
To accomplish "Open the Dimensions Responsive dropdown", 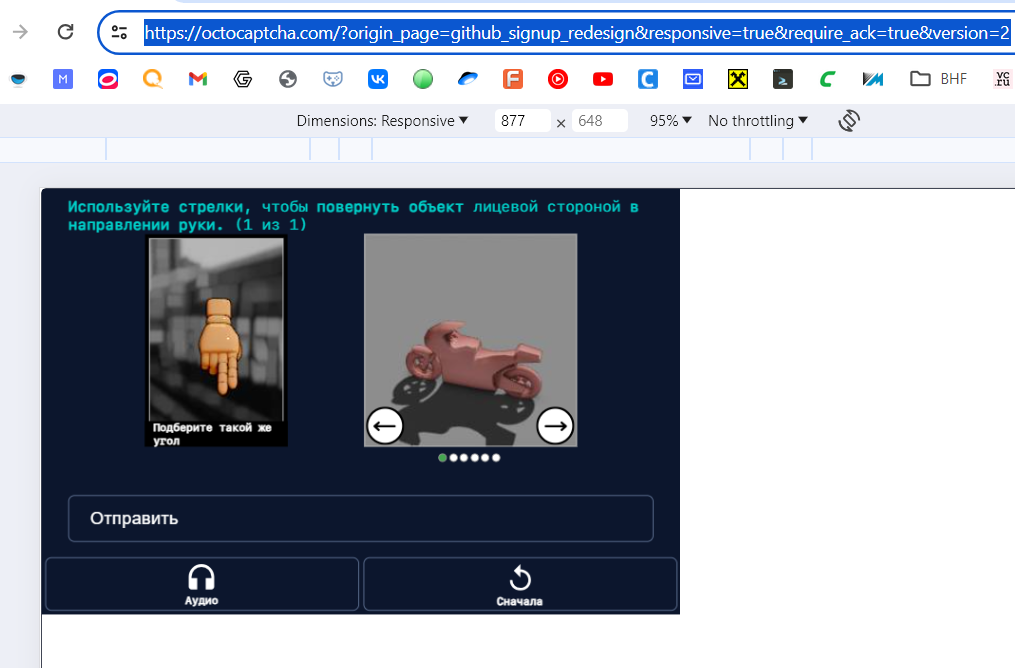I will click(382, 120).
